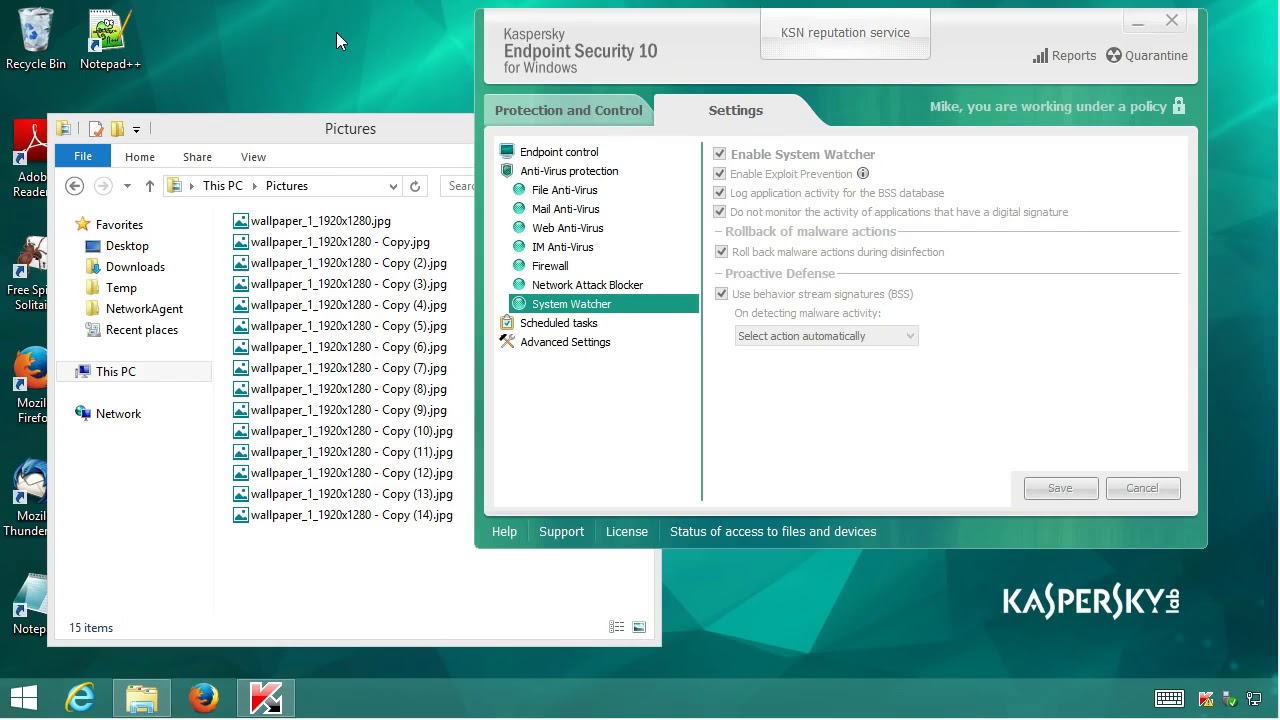The width and height of the screenshot is (1280, 720).
Task: Open the View ribbon tab
Action: (253, 157)
